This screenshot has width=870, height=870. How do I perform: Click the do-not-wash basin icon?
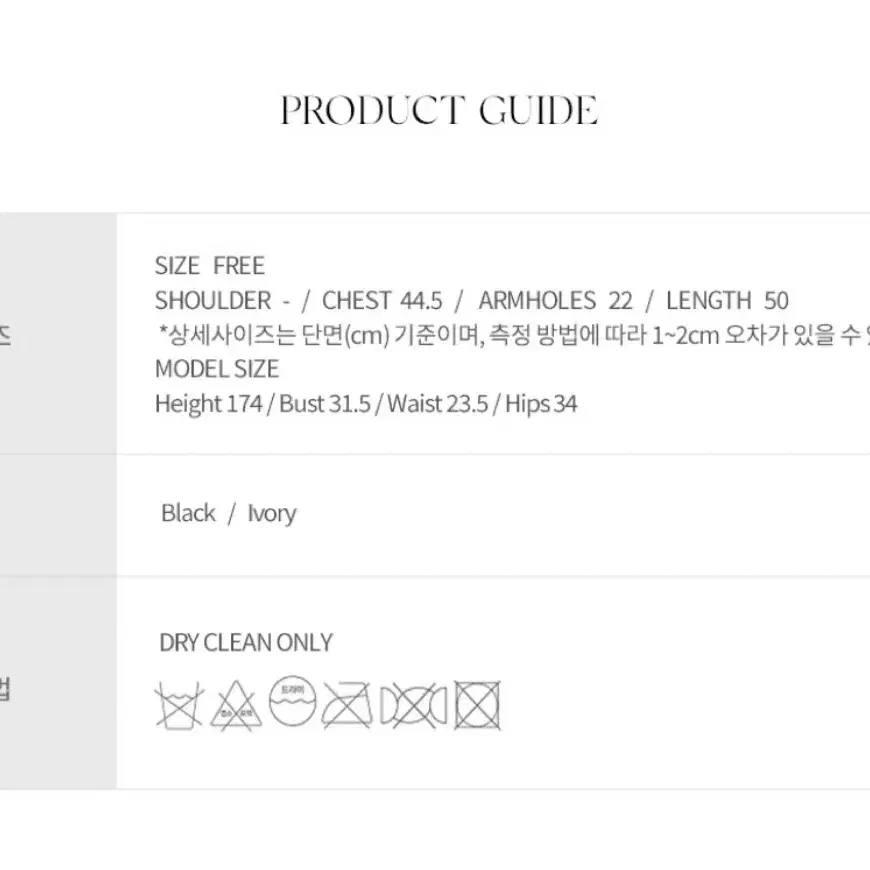point(179,705)
